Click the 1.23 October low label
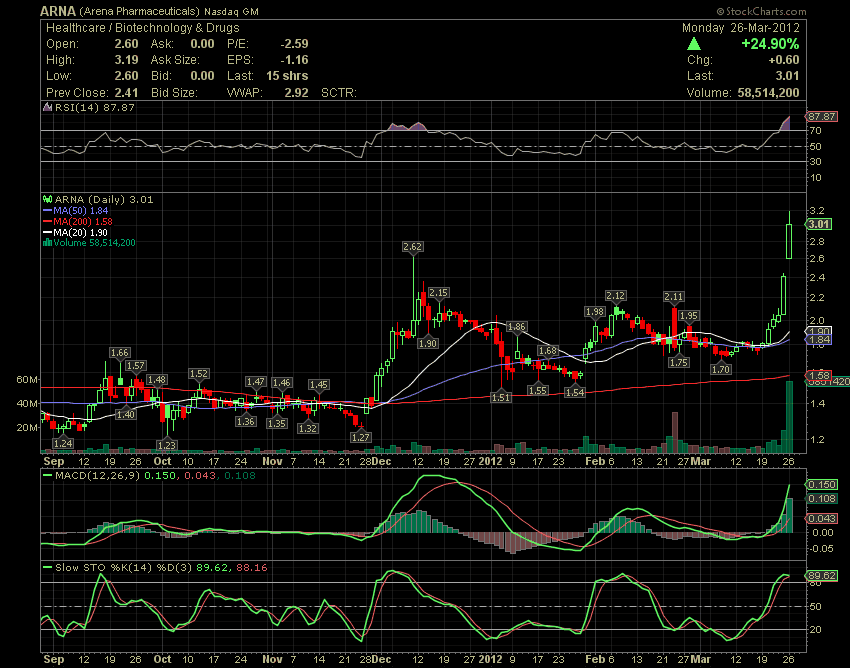Image resolution: width=850 pixels, height=668 pixels. 167,445
